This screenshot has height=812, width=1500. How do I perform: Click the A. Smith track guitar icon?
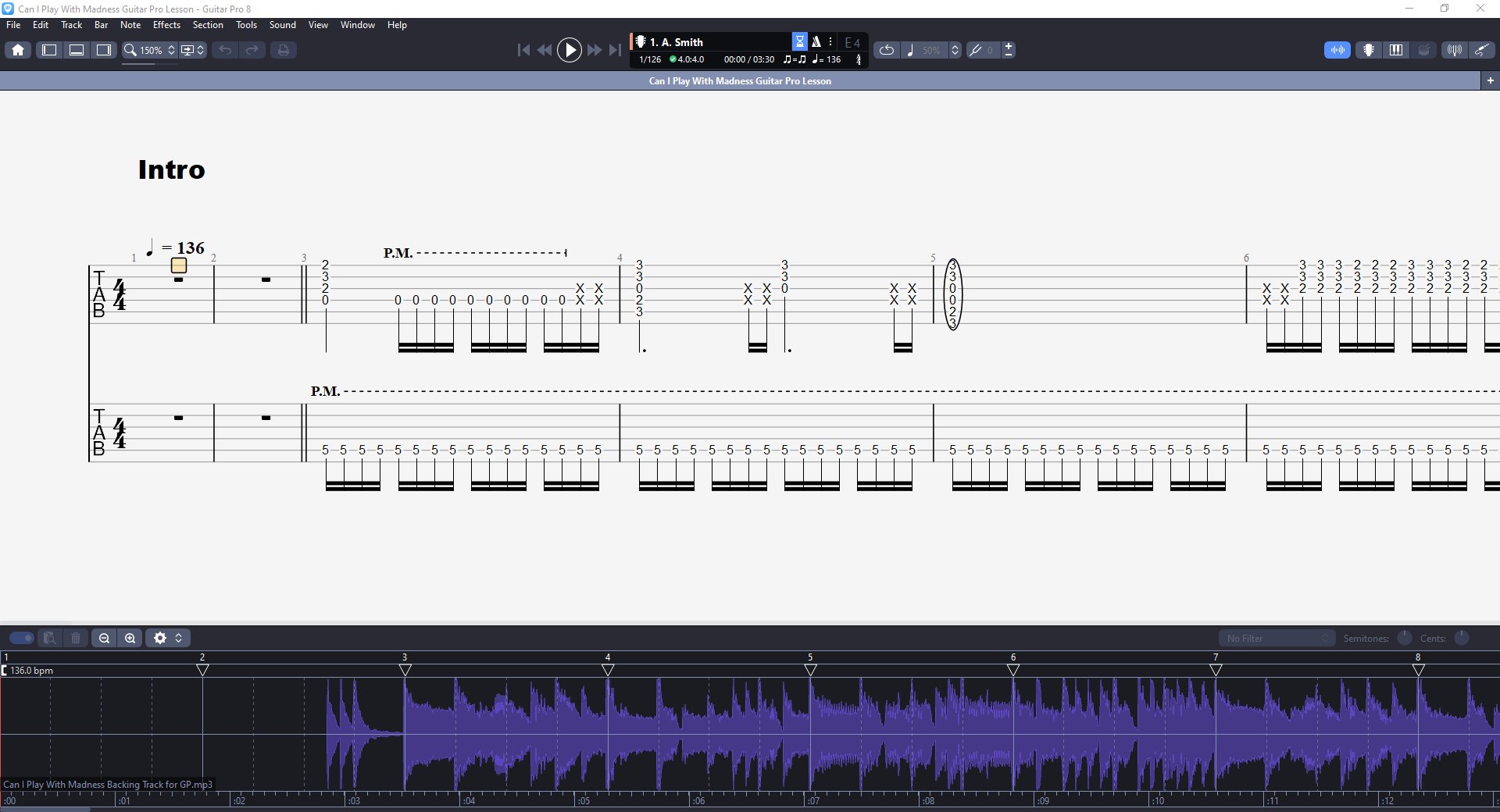641,41
